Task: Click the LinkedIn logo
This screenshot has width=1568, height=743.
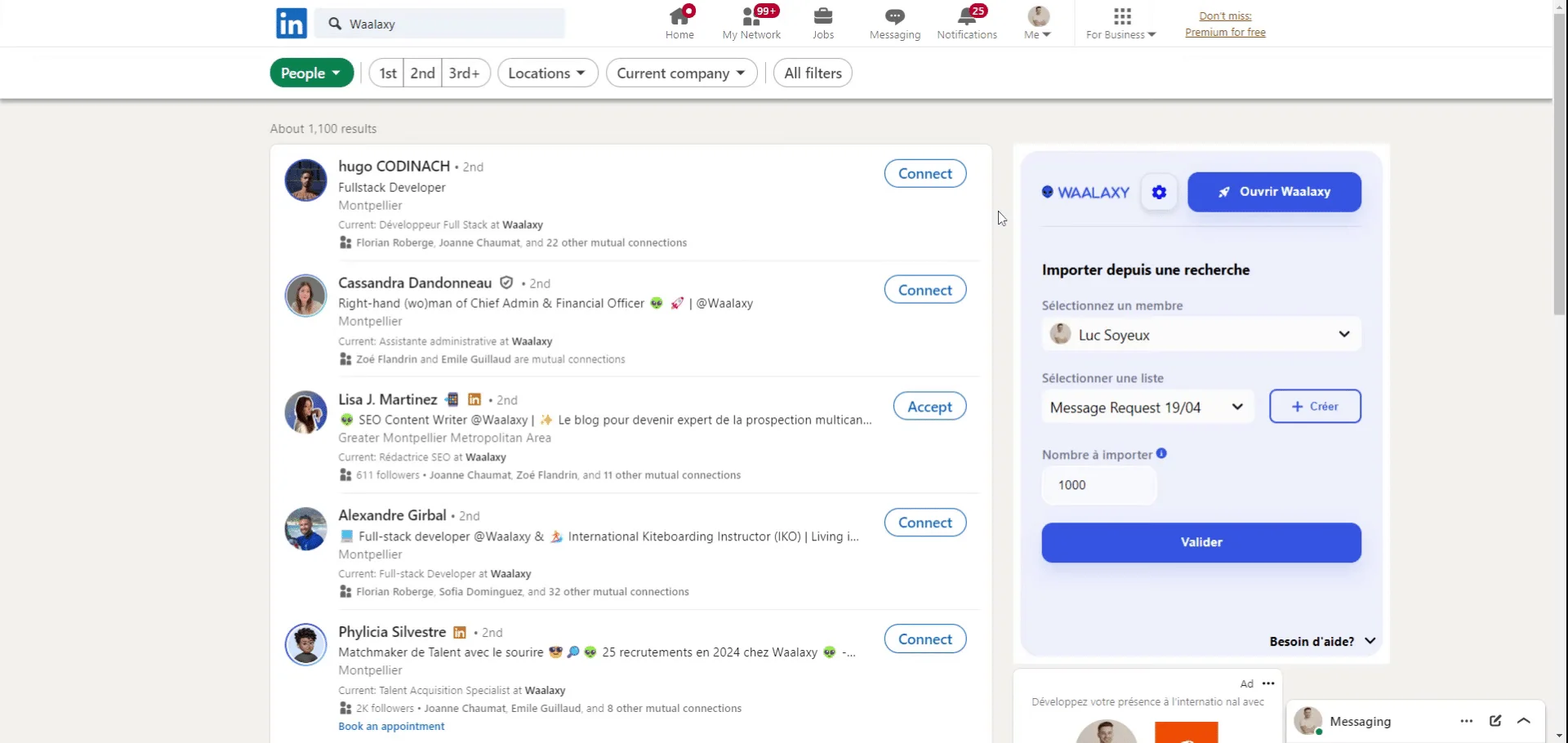Action: click(292, 24)
